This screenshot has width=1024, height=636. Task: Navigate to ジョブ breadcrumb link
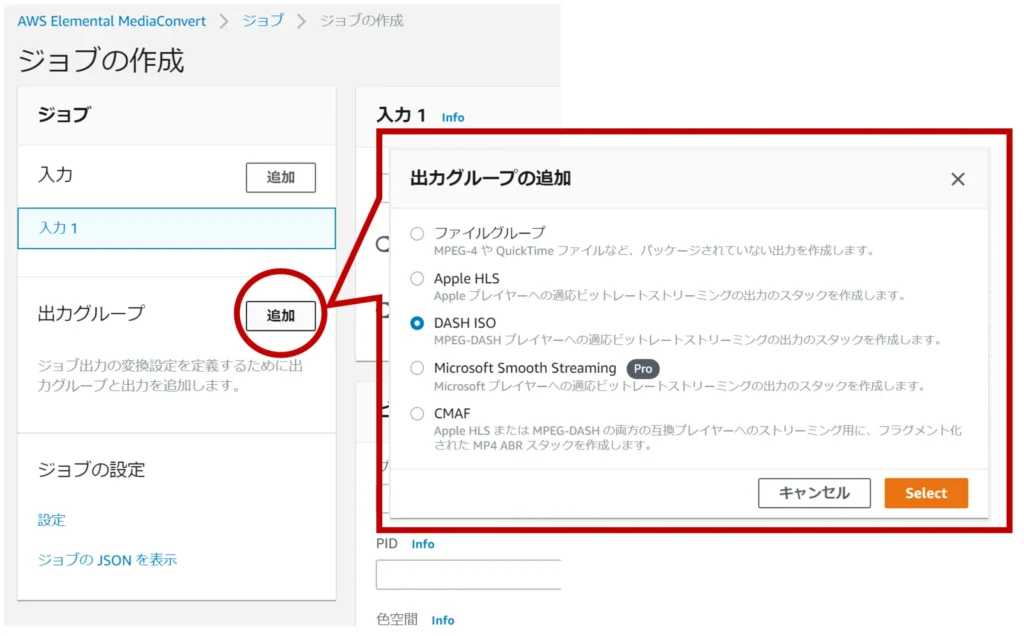pyautogui.click(x=263, y=21)
